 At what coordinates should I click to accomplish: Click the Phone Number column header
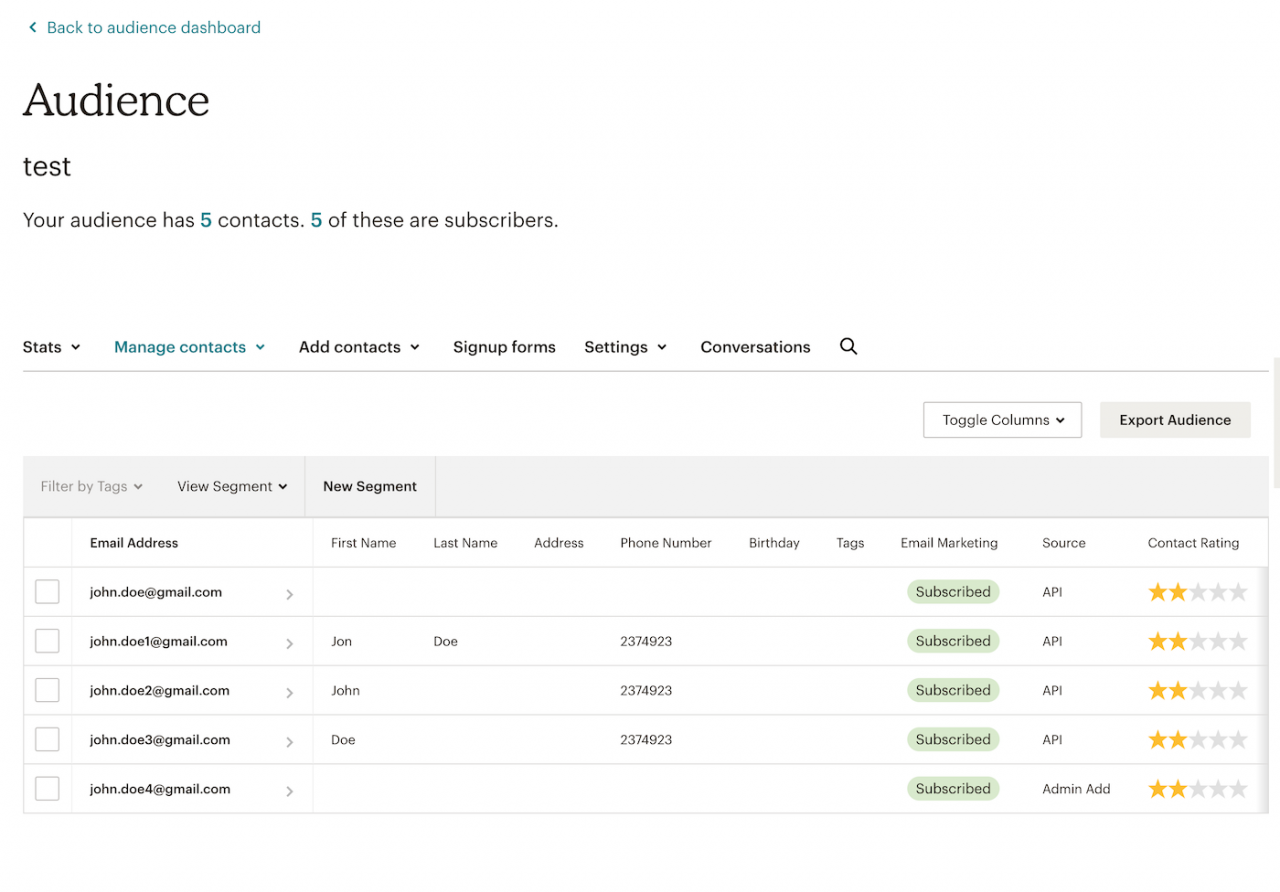pyautogui.click(x=666, y=543)
